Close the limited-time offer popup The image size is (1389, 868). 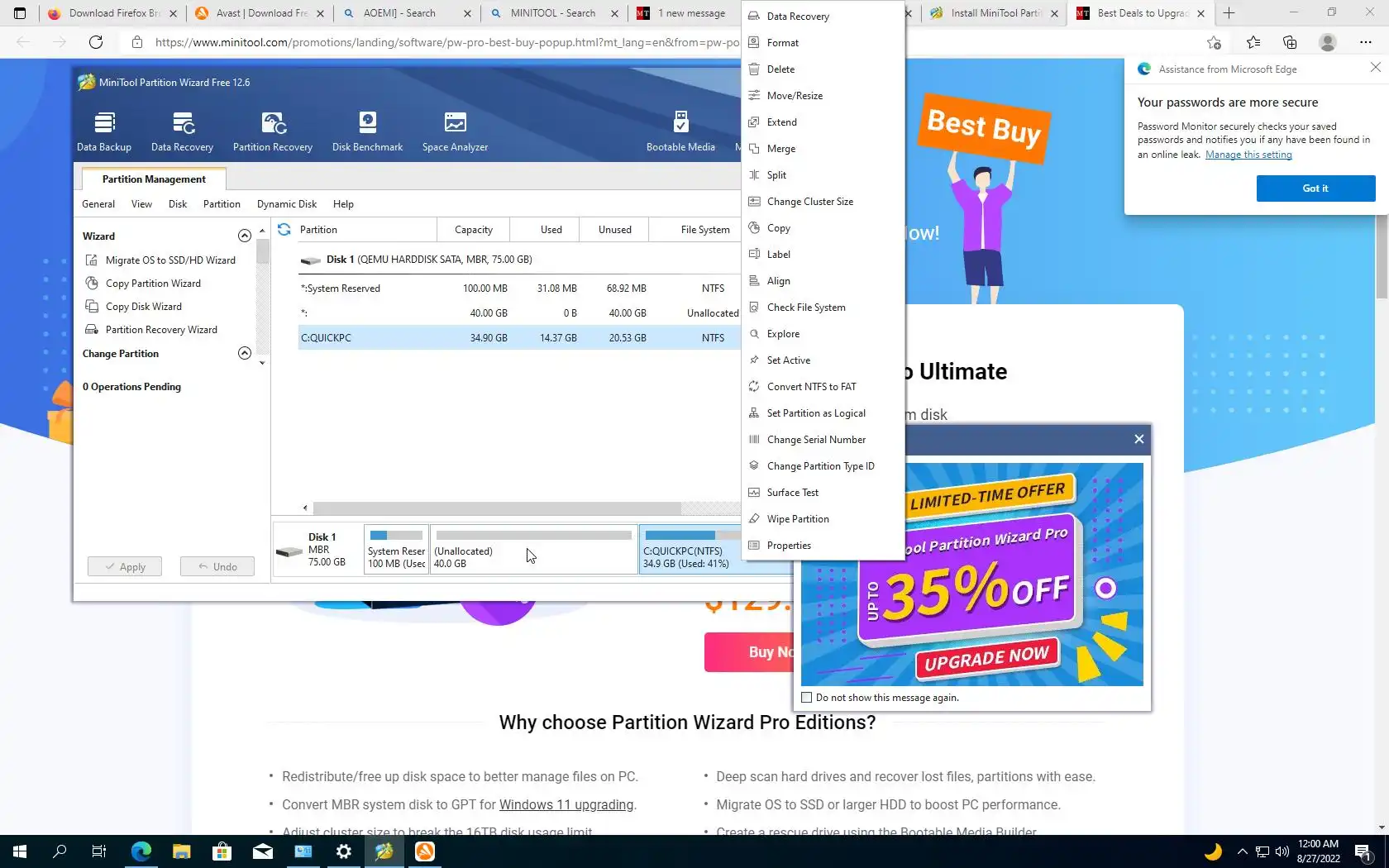point(1139,439)
